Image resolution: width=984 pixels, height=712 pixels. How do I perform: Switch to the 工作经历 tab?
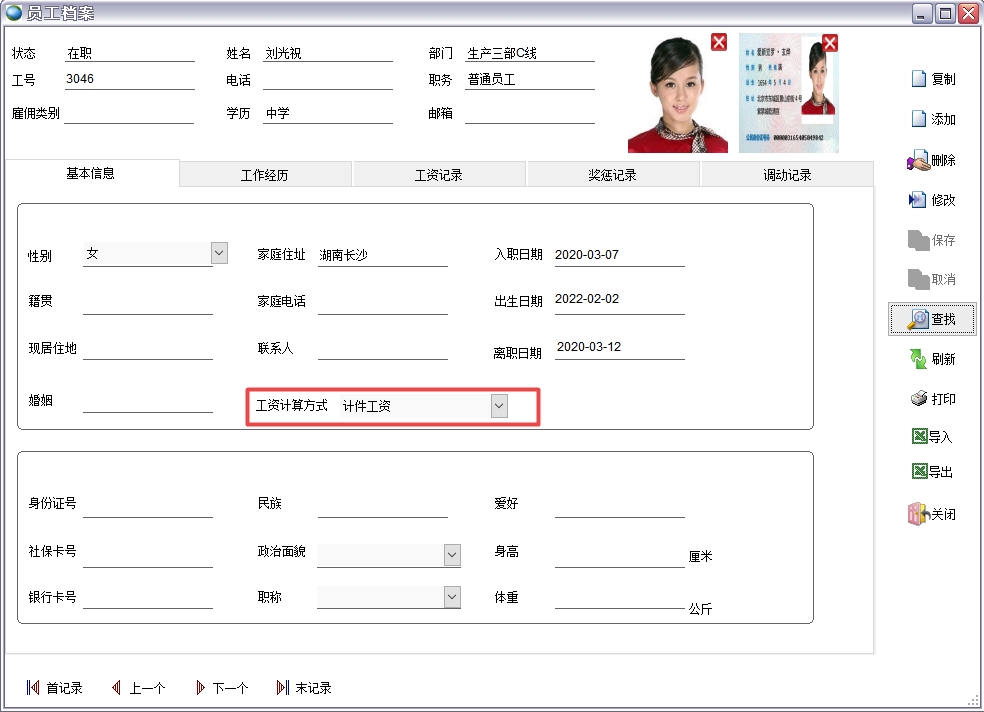(265, 175)
